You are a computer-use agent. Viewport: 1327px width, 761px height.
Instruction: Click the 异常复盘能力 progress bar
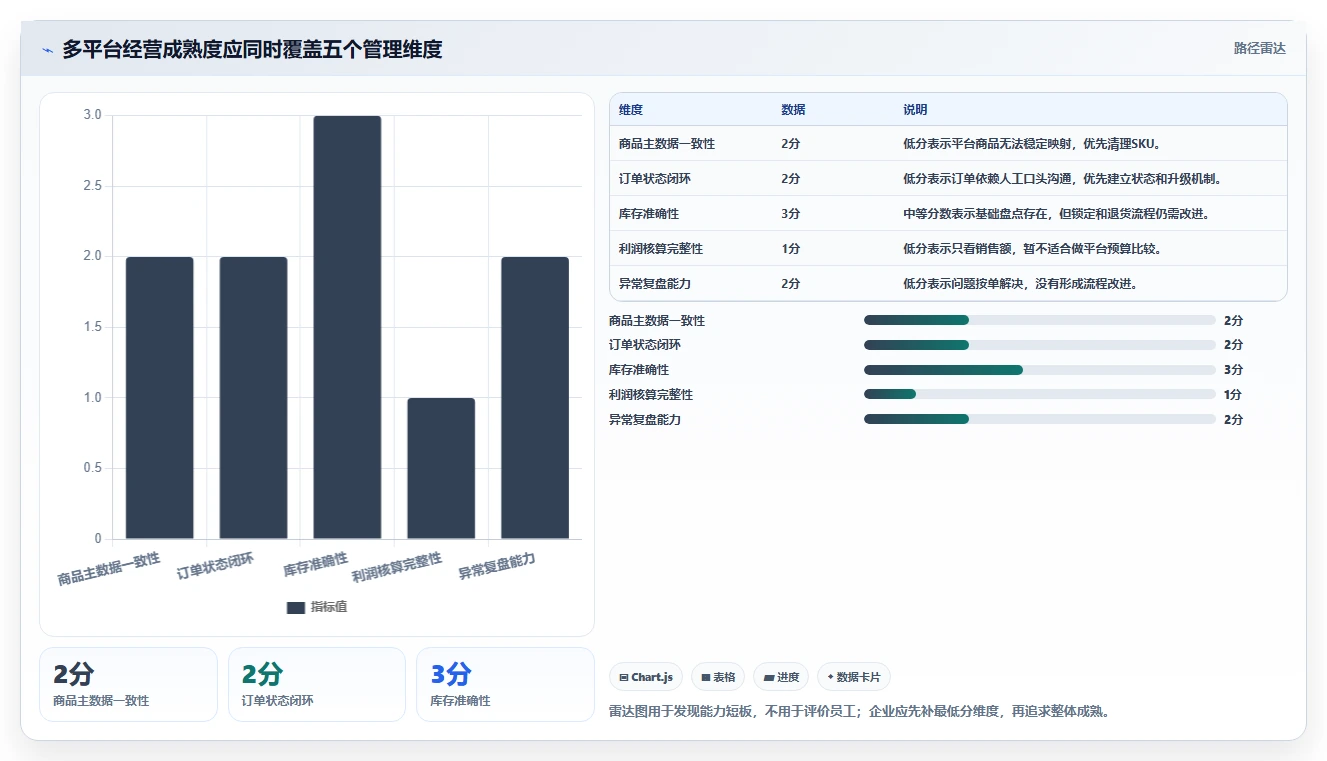pos(1040,419)
